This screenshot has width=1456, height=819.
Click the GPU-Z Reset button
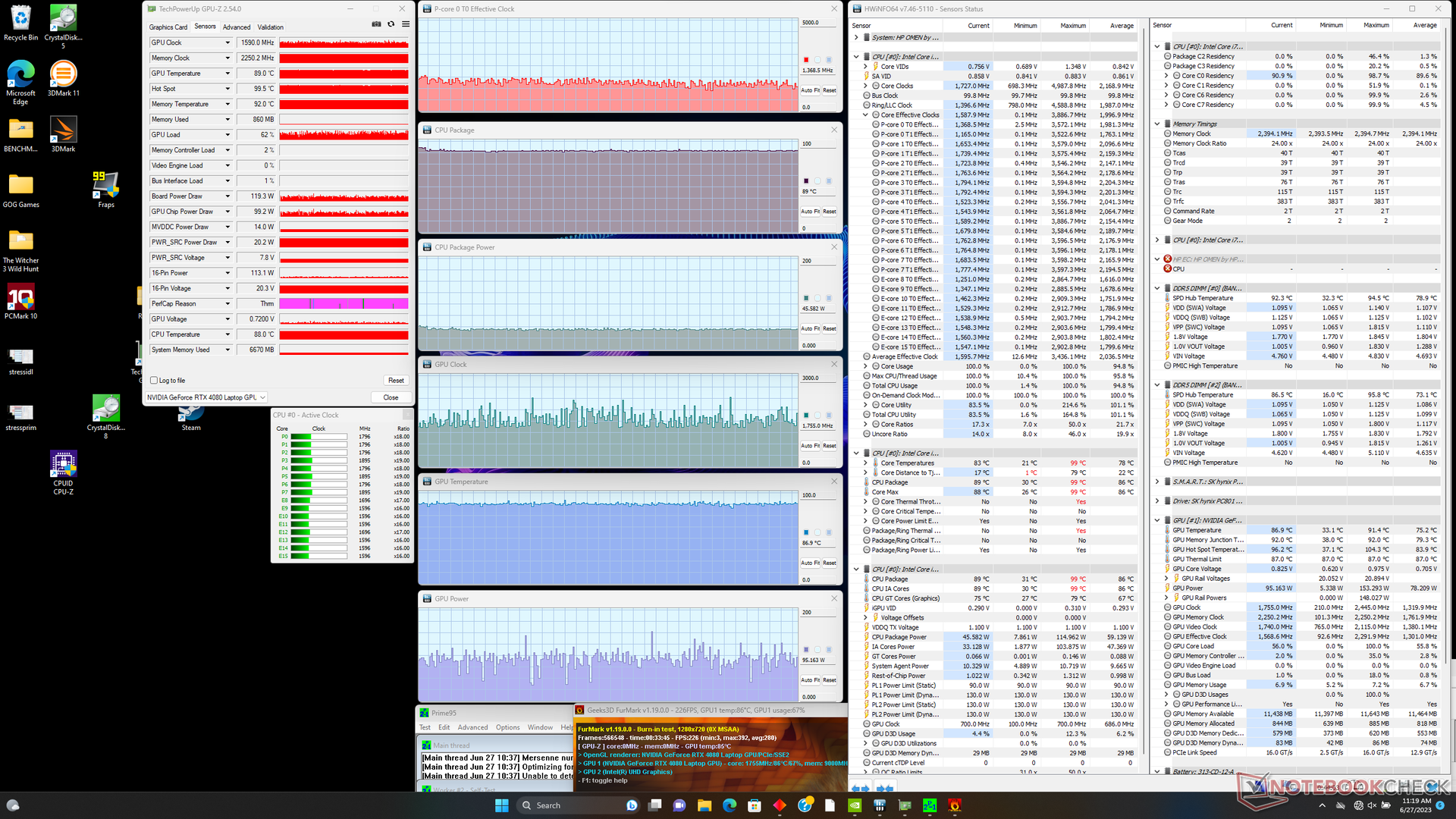click(396, 381)
